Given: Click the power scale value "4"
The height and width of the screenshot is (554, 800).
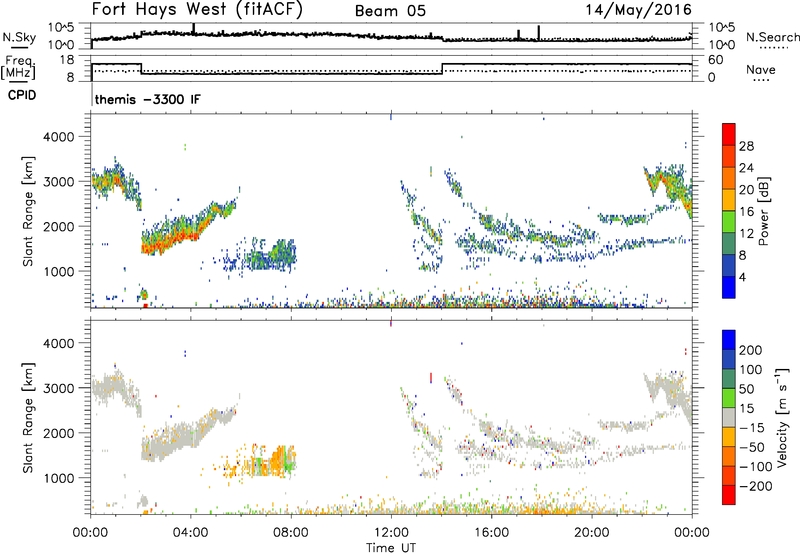Looking at the screenshot, I should (742, 277).
